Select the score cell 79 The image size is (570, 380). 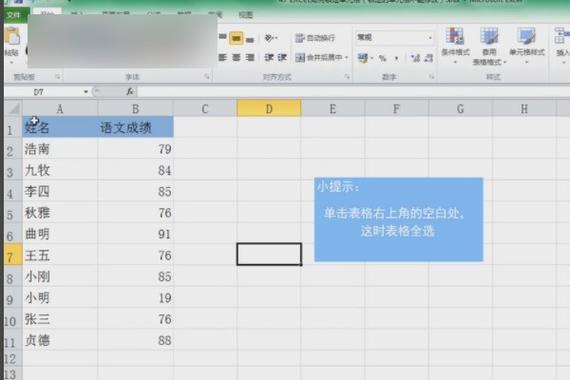tap(136, 148)
